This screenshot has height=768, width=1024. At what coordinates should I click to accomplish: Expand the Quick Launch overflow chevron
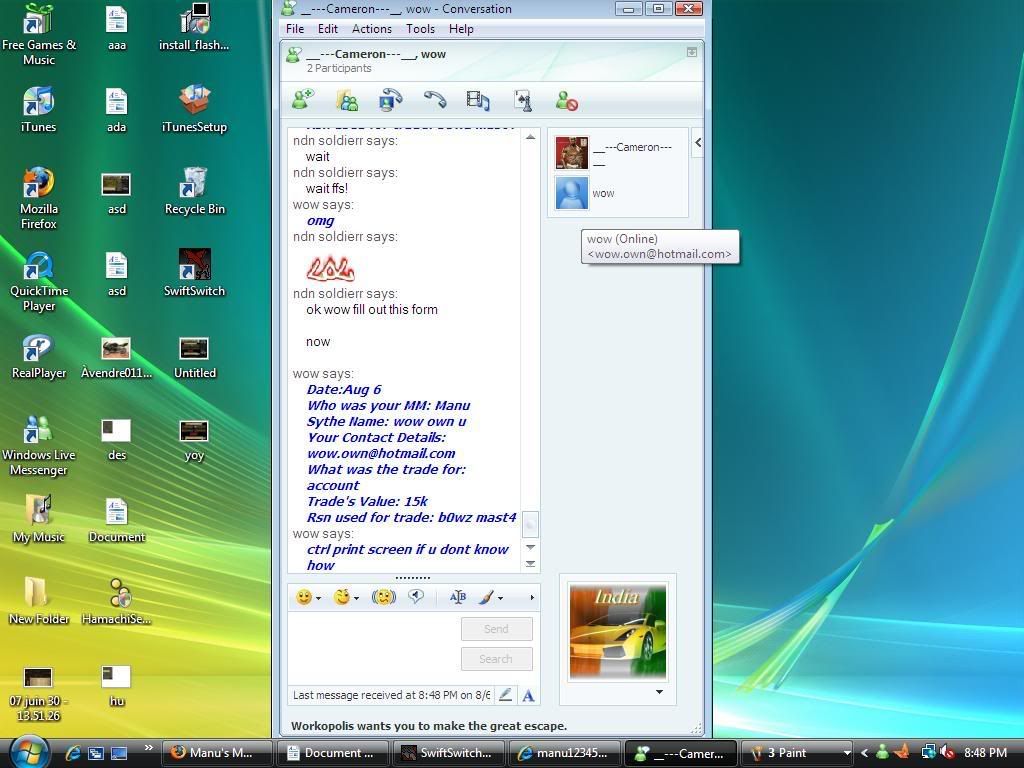[x=148, y=747]
